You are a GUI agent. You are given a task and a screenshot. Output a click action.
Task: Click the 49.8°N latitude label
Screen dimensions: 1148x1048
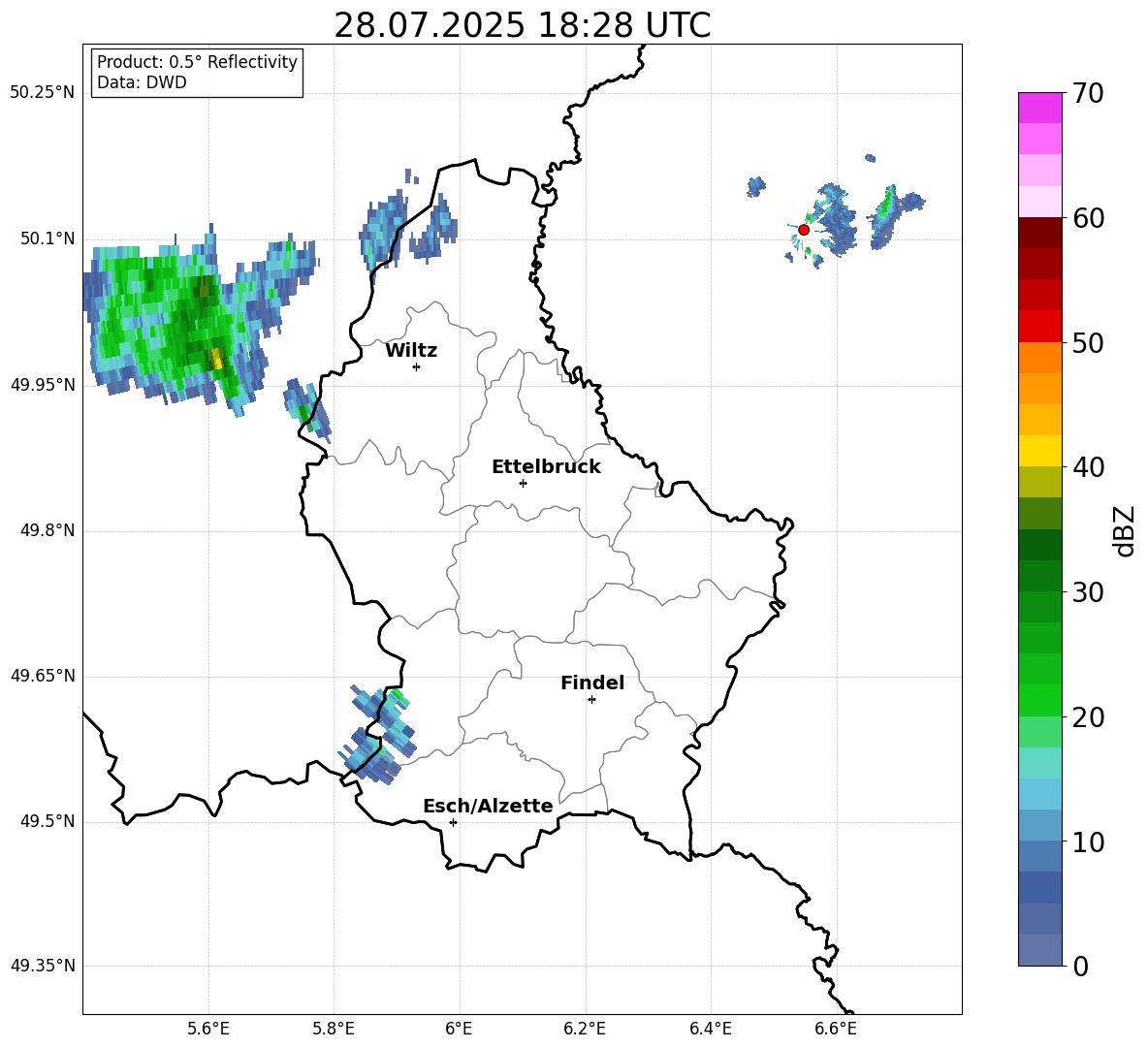(x=48, y=530)
